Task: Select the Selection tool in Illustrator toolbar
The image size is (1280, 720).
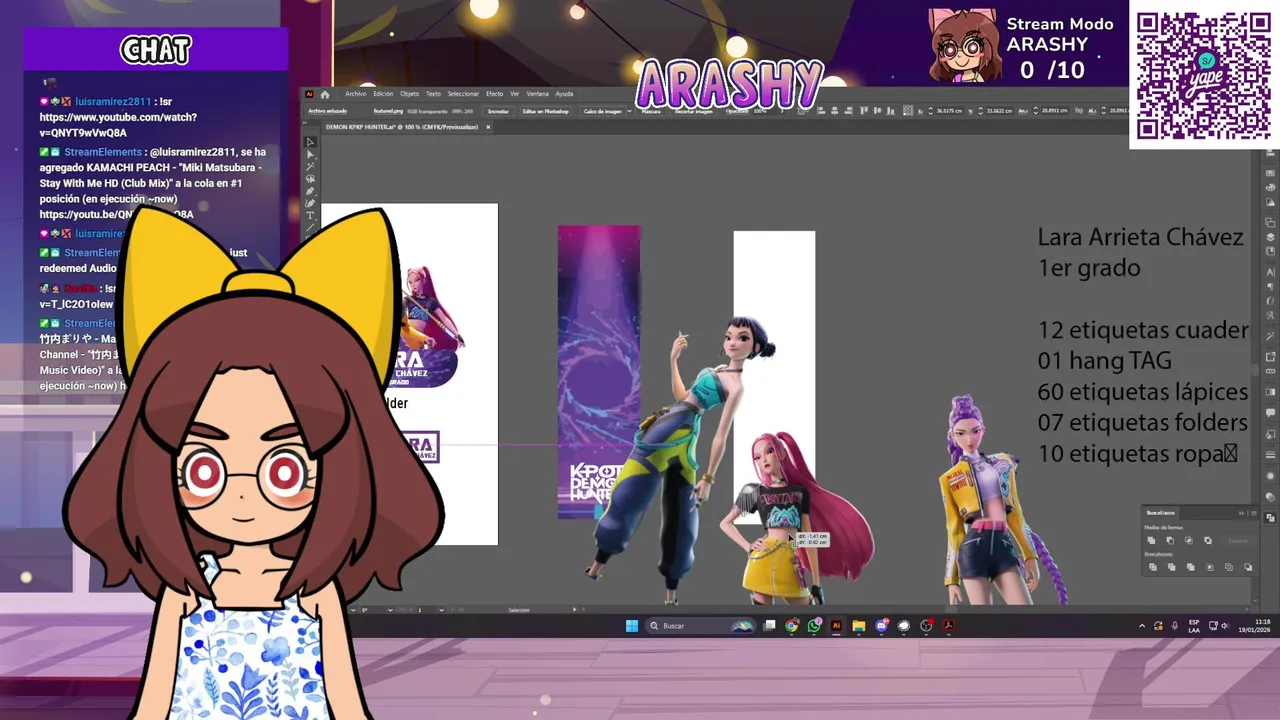Action: coord(310,141)
